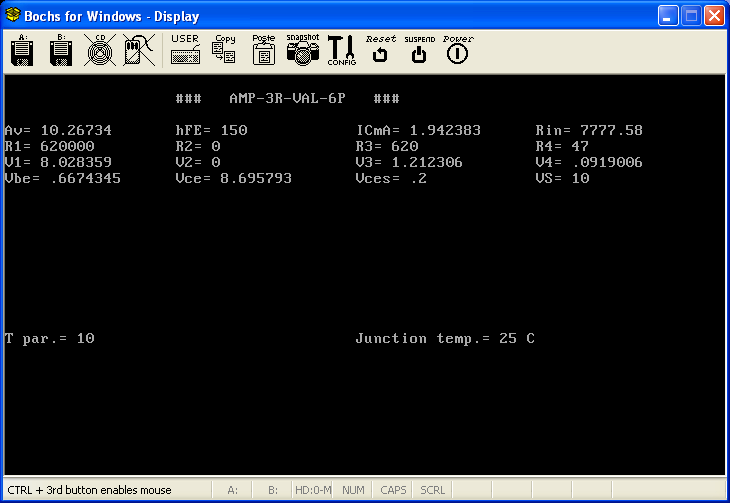Click the disabled maximize button

point(691,16)
